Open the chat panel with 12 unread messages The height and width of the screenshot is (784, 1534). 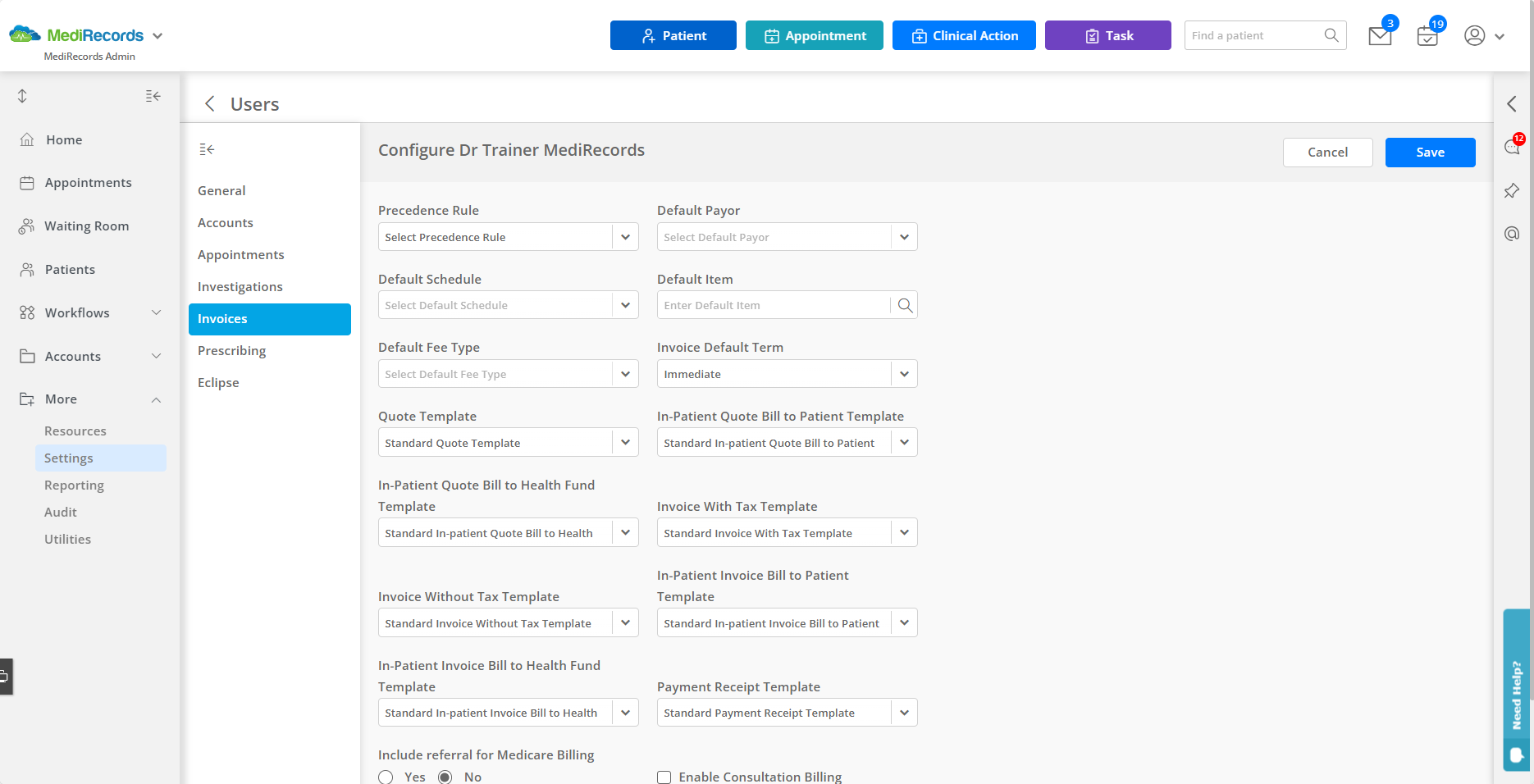click(1512, 148)
